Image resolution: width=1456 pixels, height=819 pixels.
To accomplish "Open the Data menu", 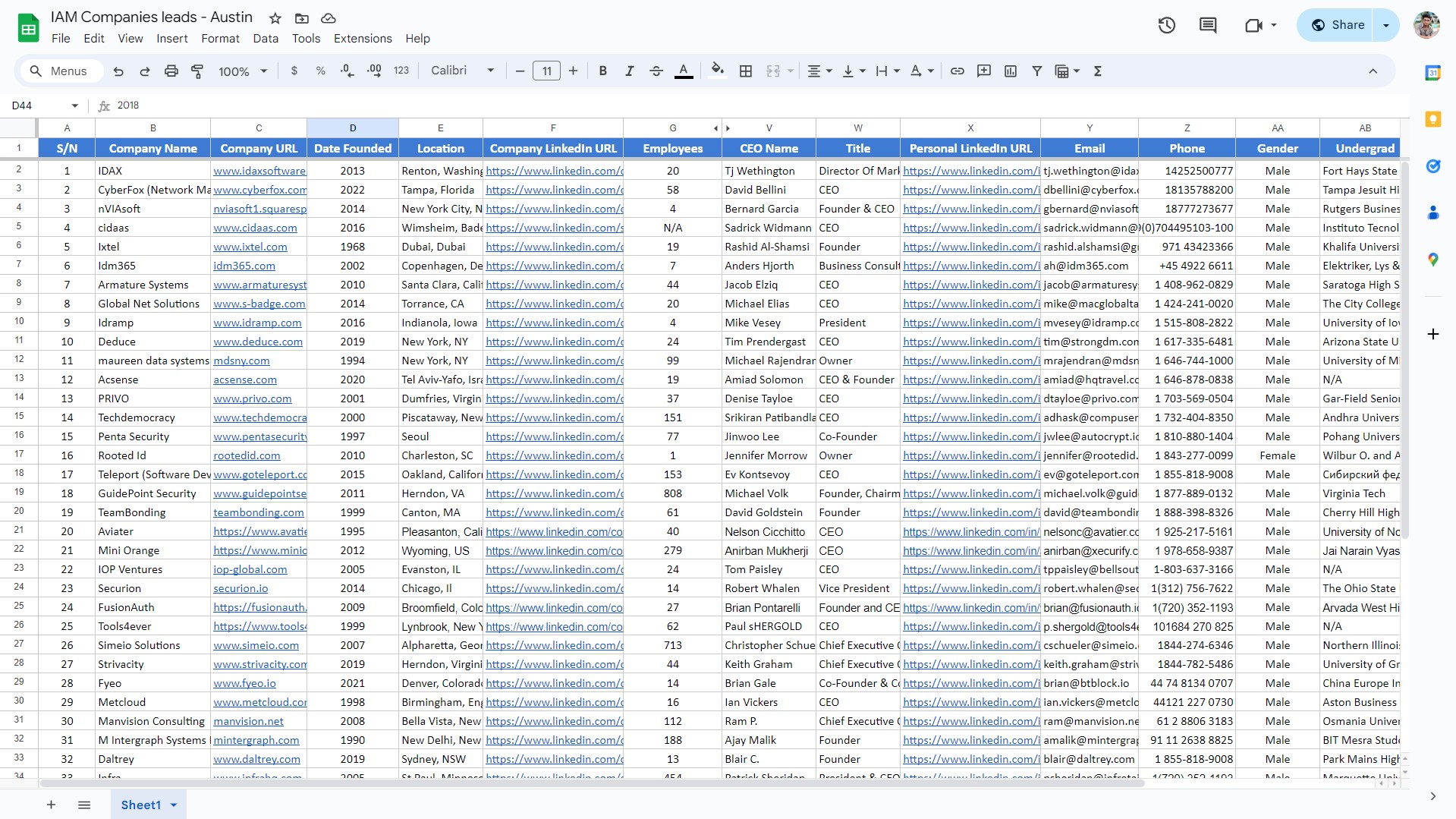I will 266,39.
